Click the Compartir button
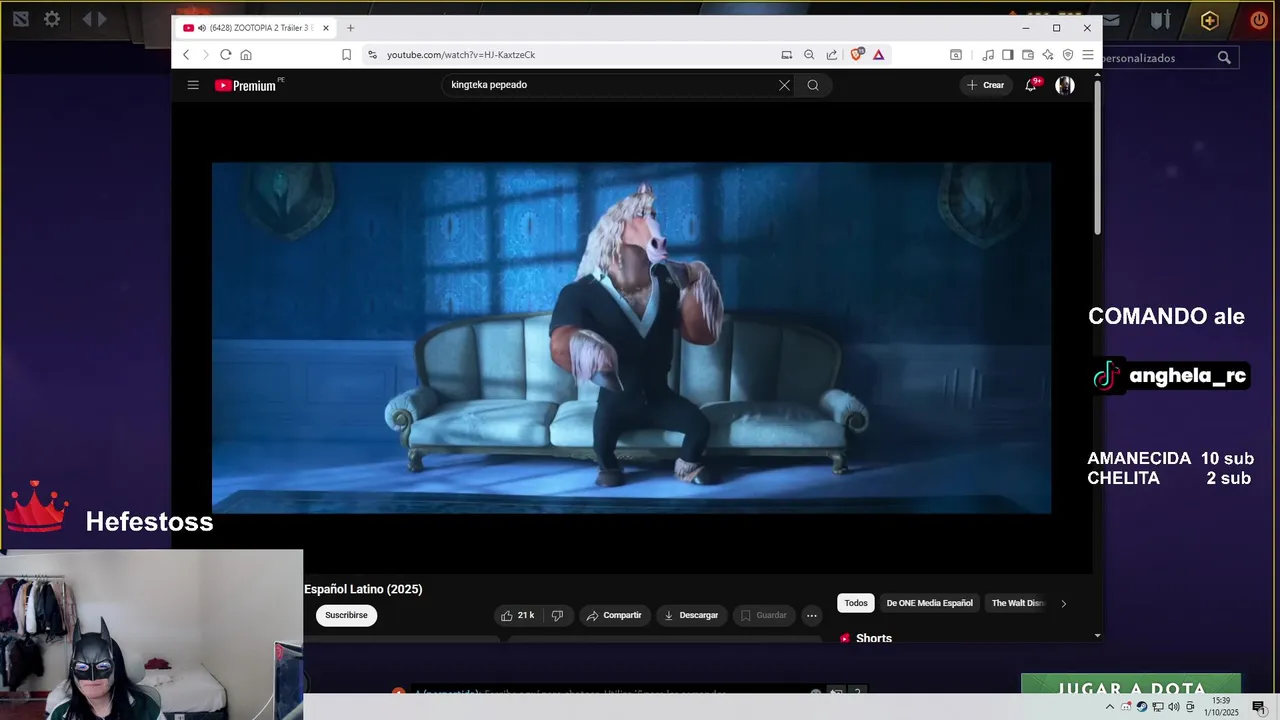The image size is (1280, 720). [614, 615]
